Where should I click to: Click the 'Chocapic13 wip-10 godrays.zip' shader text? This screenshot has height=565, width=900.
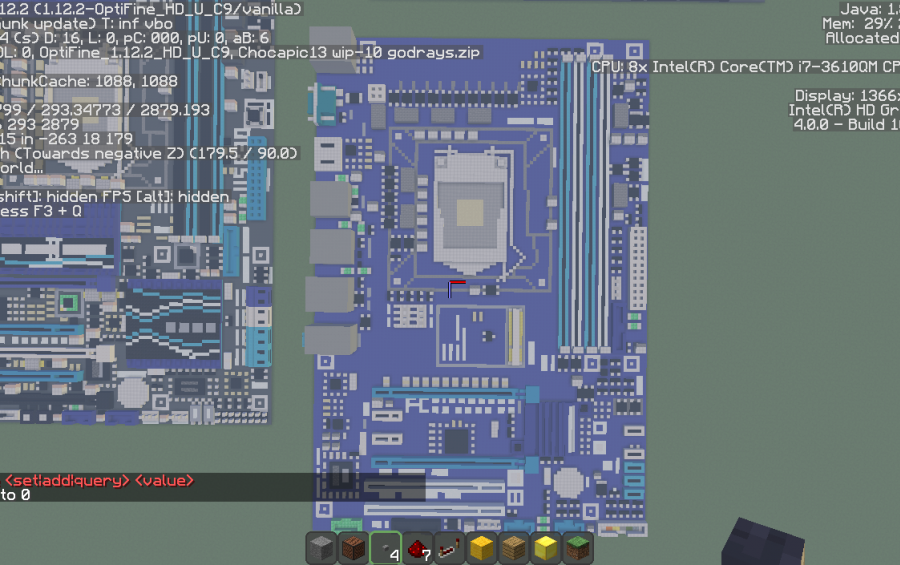(x=359, y=53)
